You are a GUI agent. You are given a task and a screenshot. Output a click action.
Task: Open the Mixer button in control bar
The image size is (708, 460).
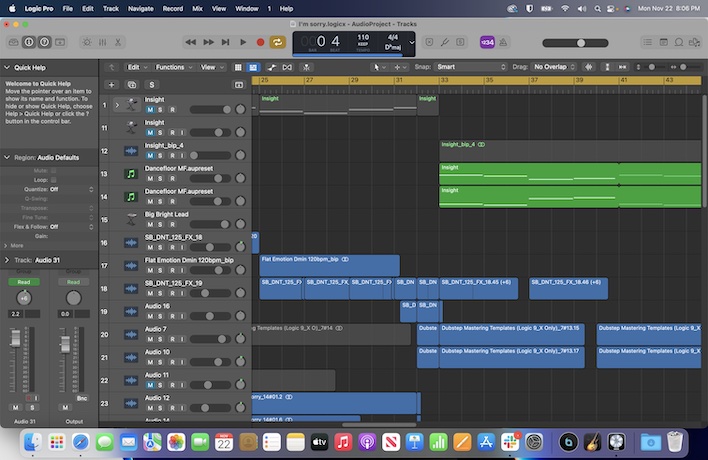click(102, 42)
